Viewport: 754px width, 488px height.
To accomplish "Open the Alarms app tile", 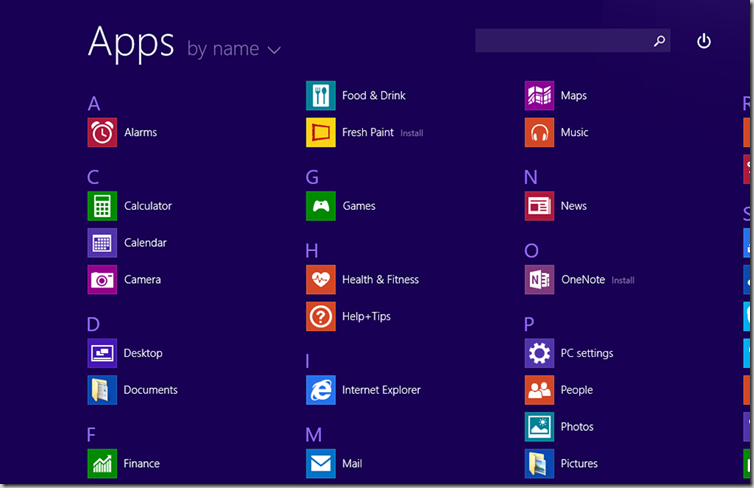I will pyautogui.click(x=102, y=132).
